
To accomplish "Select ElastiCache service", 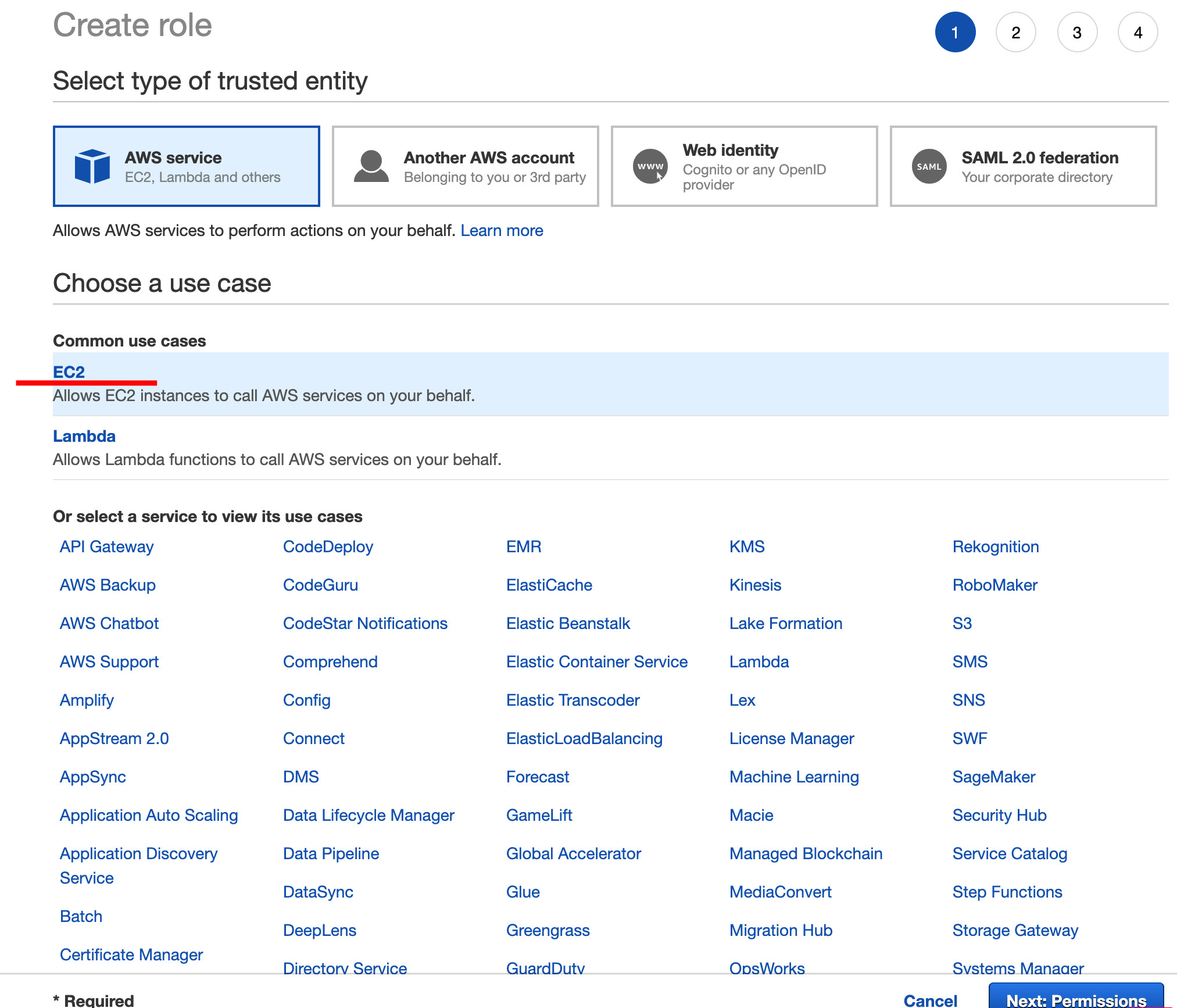I will click(x=549, y=585).
